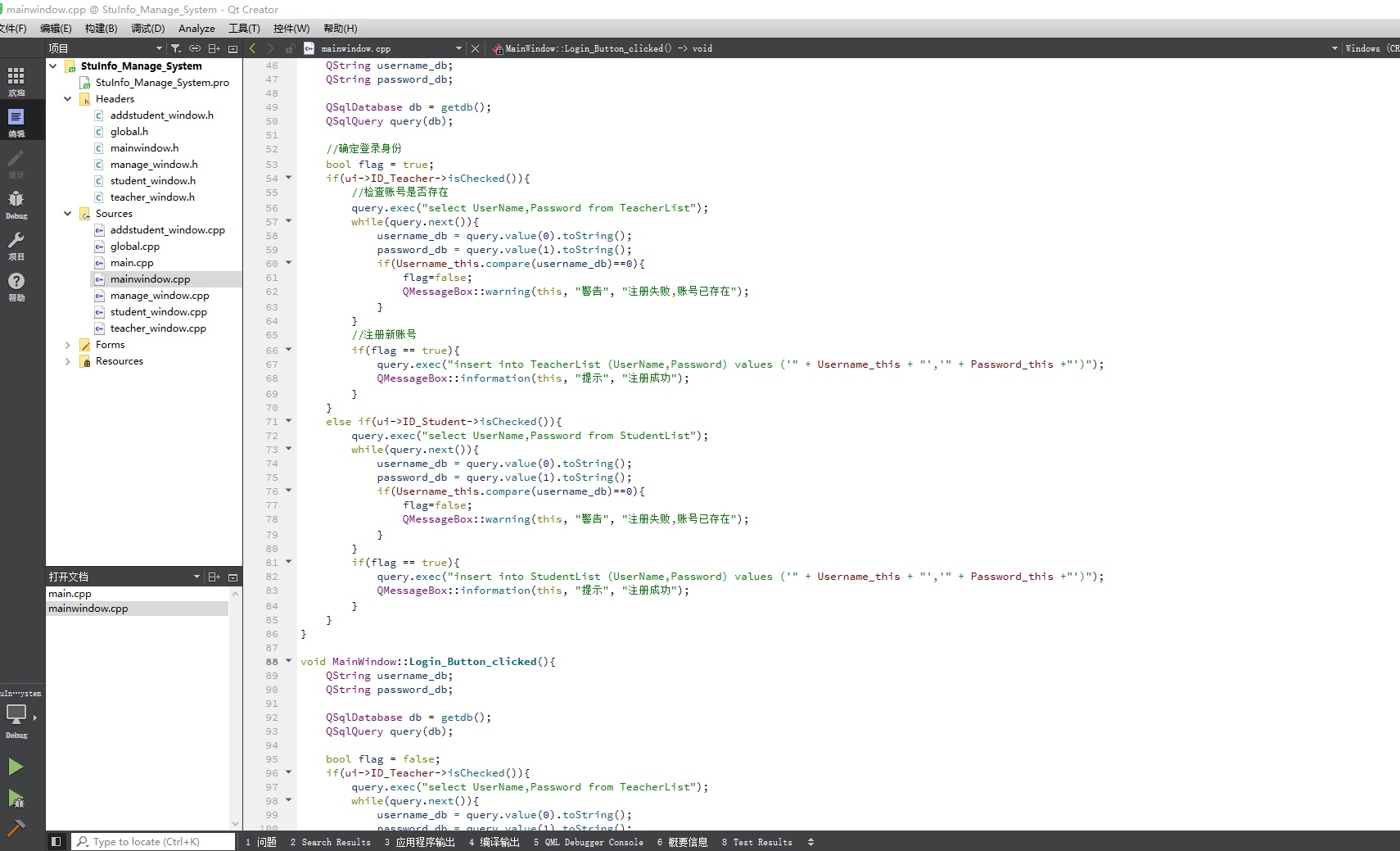Open the 构建(B) menu
1400x851 pixels.
coord(102,28)
